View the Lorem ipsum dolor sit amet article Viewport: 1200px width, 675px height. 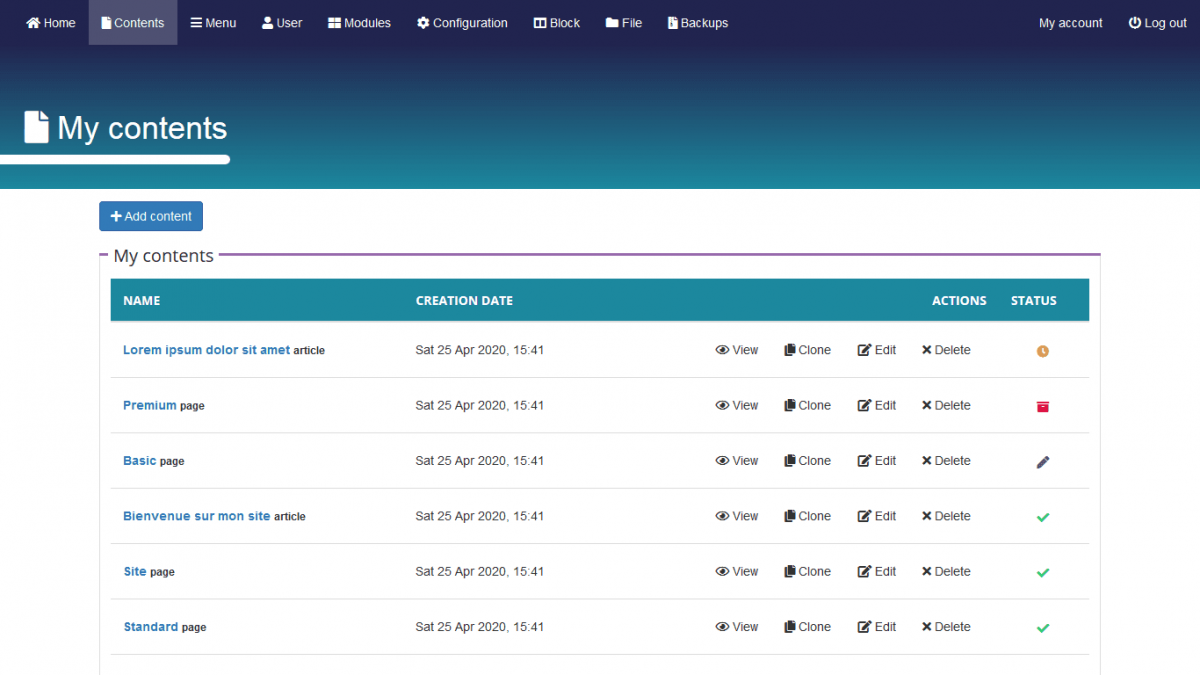(736, 350)
